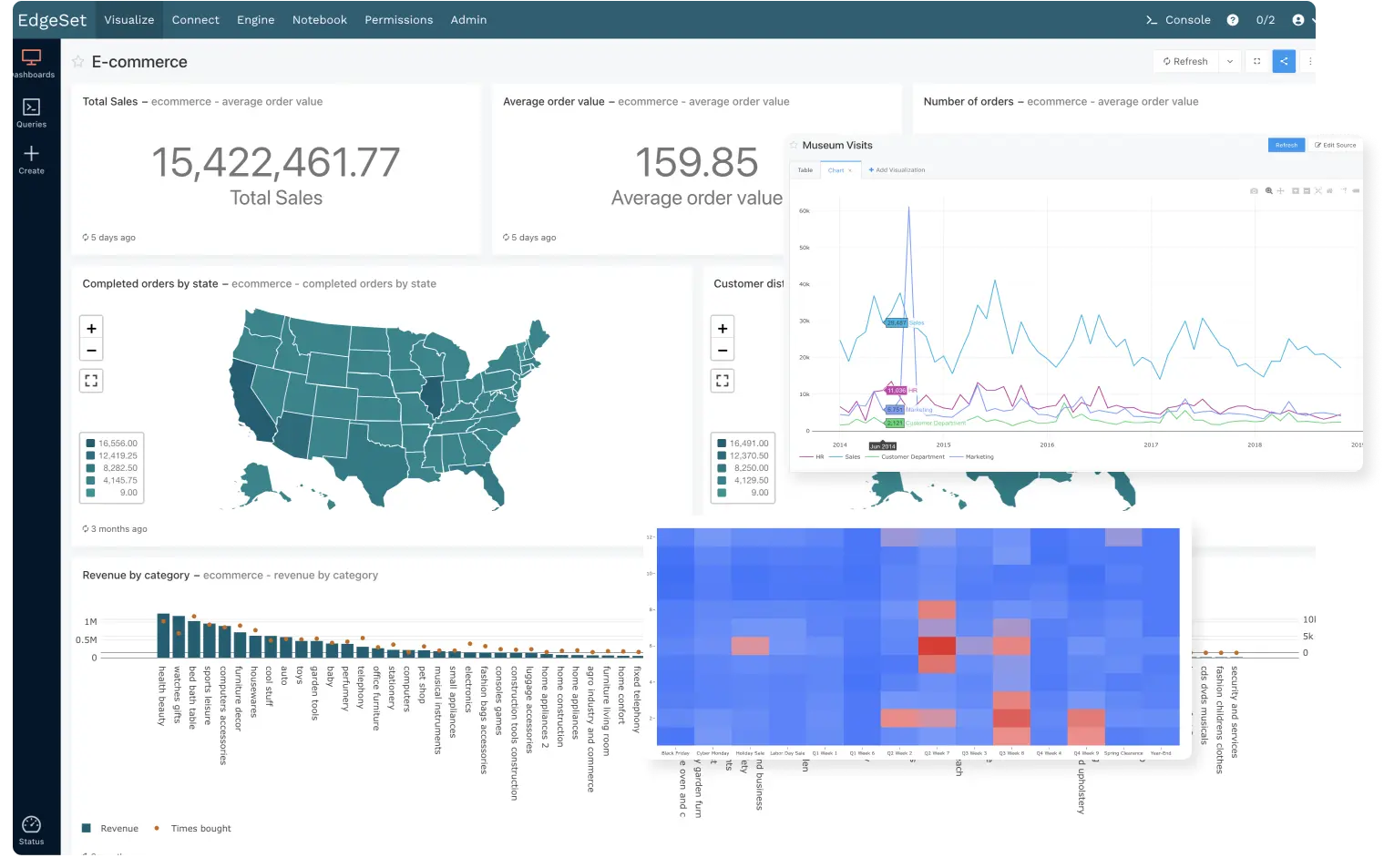The height and width of the screenshot is (868, 1384).
Task: Click Add Visualization in Museum Visits
Action: point(897,170)
